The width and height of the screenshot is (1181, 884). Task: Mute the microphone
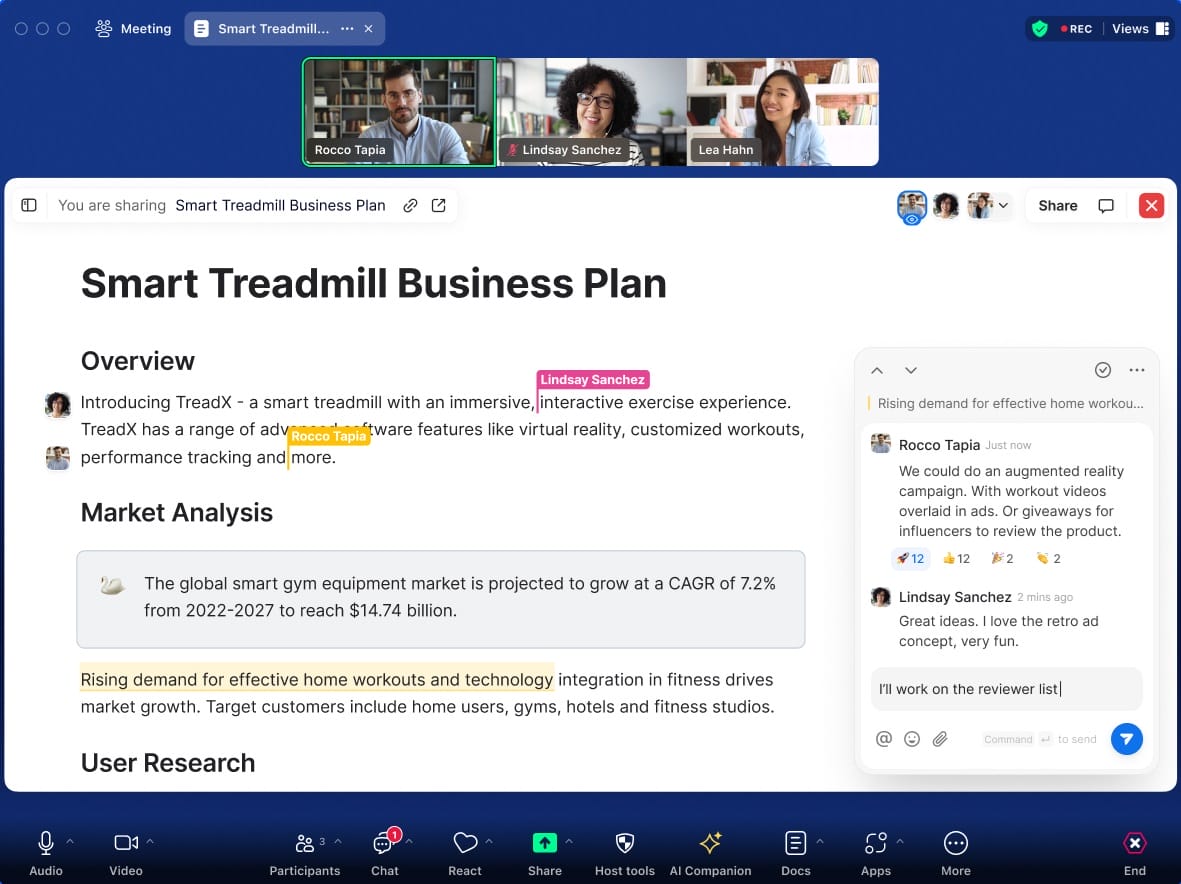point(45,842)
